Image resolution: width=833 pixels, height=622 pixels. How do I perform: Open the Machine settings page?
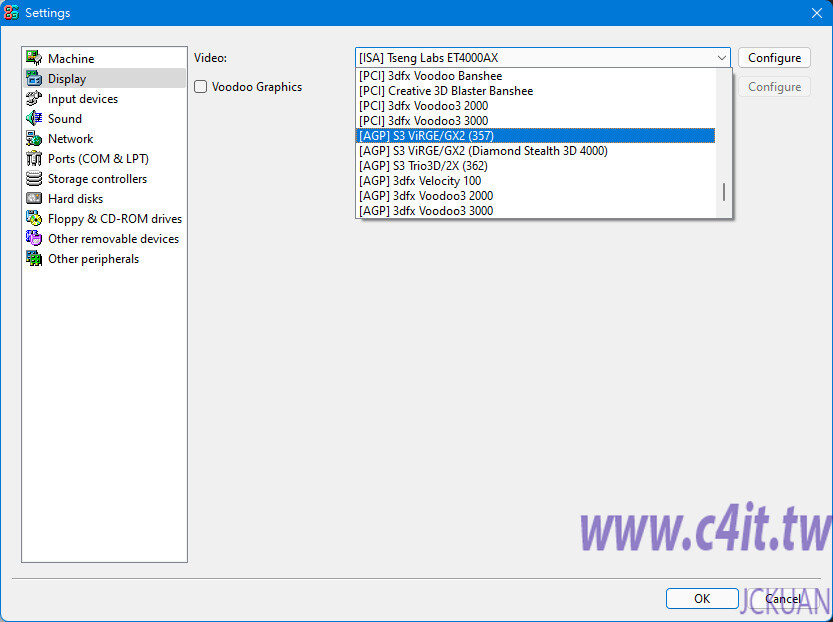(105, 58)
